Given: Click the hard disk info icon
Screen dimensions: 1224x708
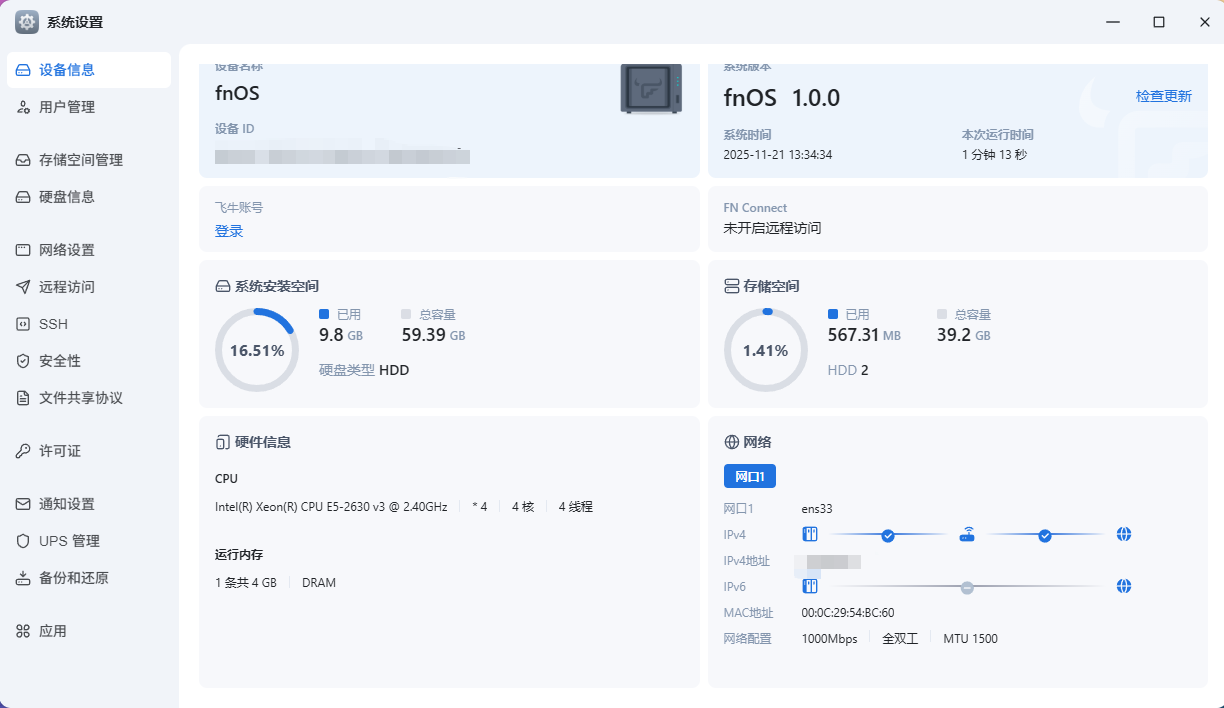Looking at the screenshot, I should point(23,197).
